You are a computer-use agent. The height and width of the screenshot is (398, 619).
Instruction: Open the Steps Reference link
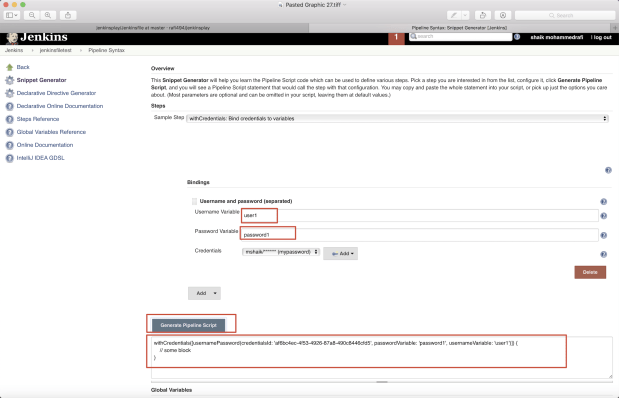click(x=38, y=119)
